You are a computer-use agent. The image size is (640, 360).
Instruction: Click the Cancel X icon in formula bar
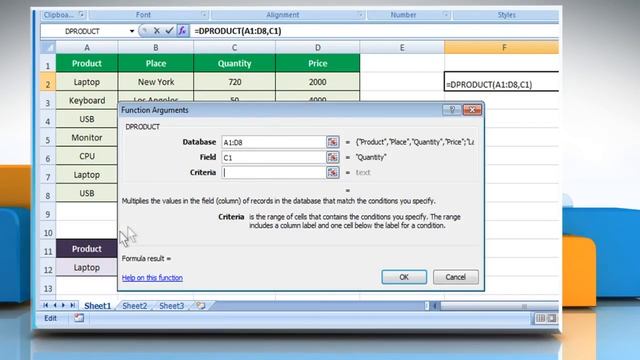point(157,31)
